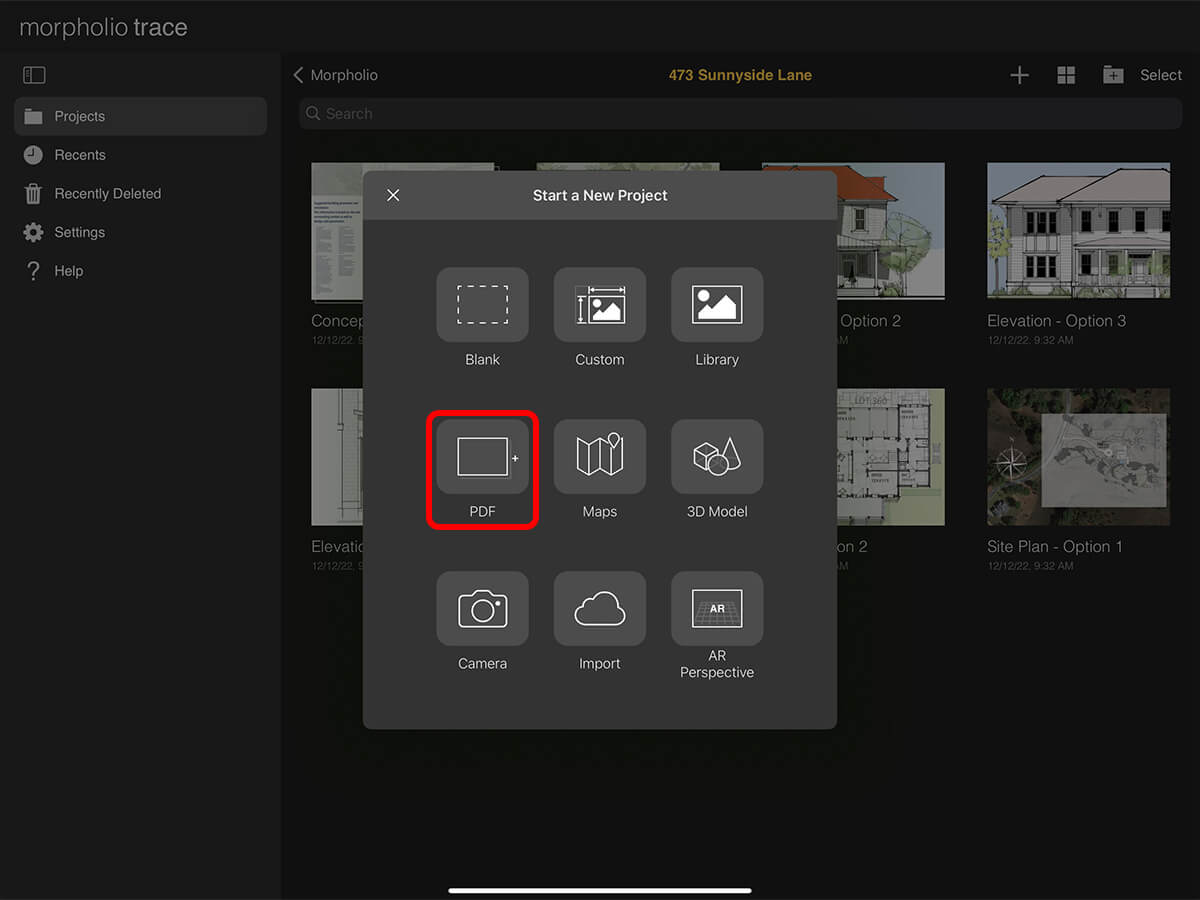Open the Elevation - Option 3 thumbnail

1079,230
